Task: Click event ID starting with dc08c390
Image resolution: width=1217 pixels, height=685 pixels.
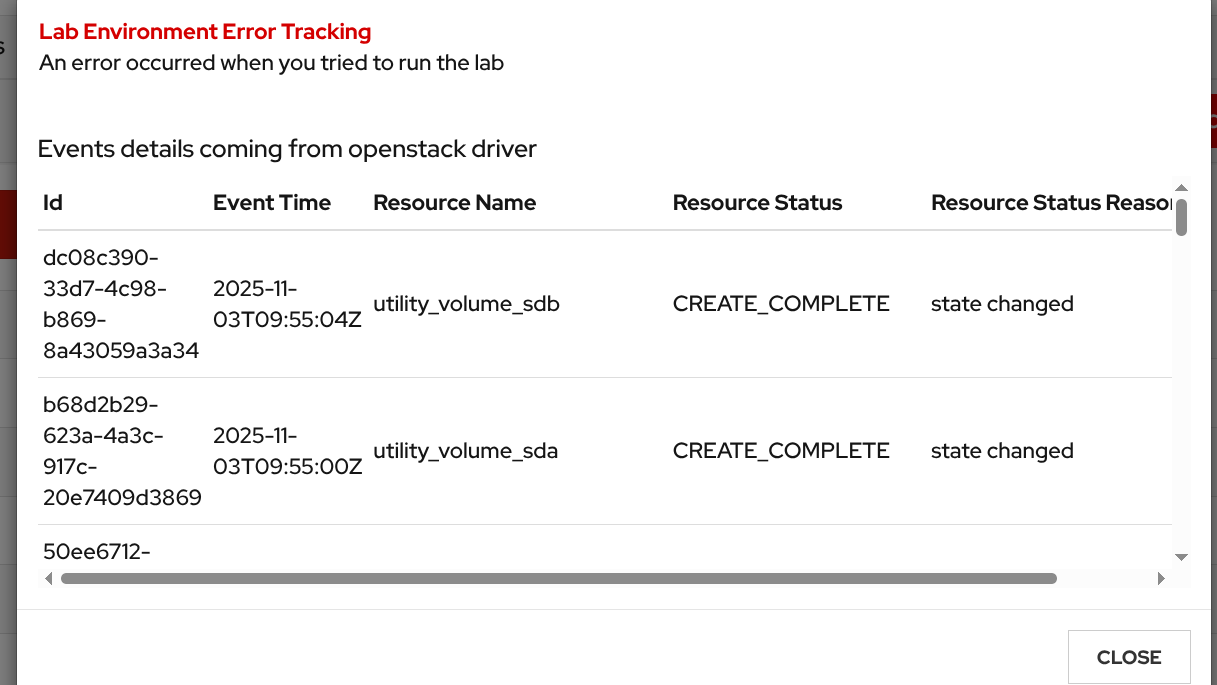Action: tap(120, 304)
